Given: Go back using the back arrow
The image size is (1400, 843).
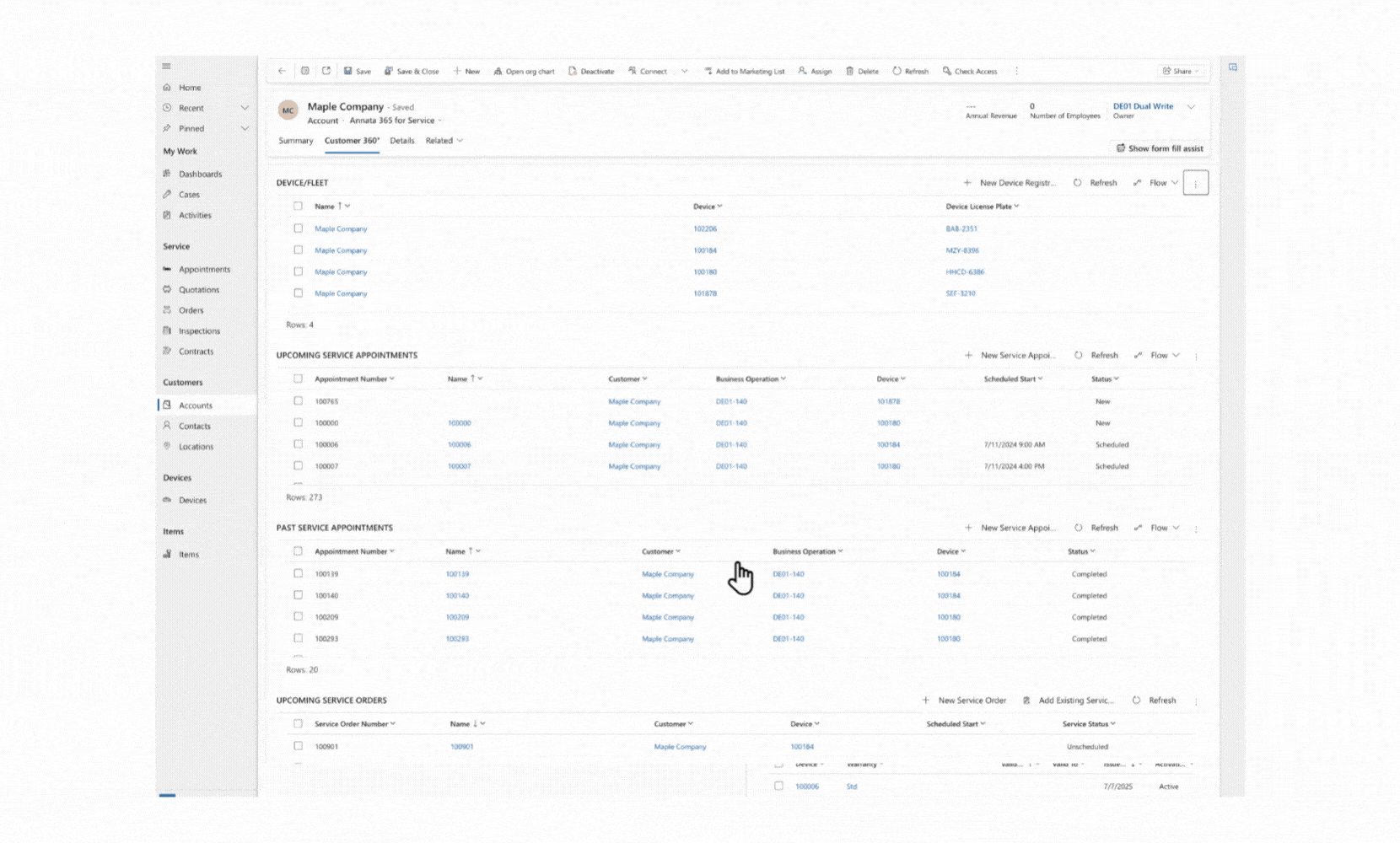Looking at the screenshot, I should (x=282, y=72).
